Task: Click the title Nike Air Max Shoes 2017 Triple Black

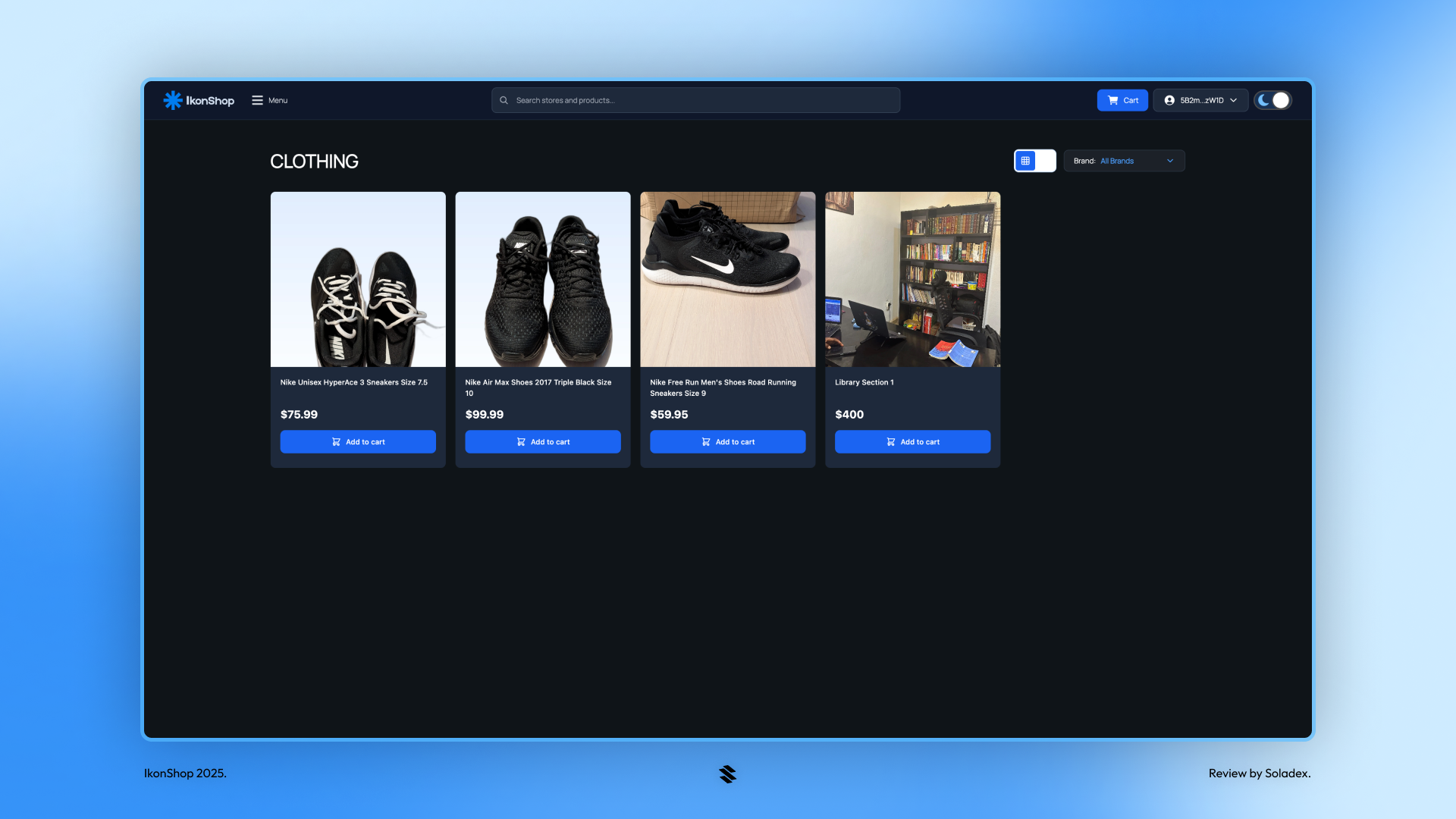Action: point(538,388)
